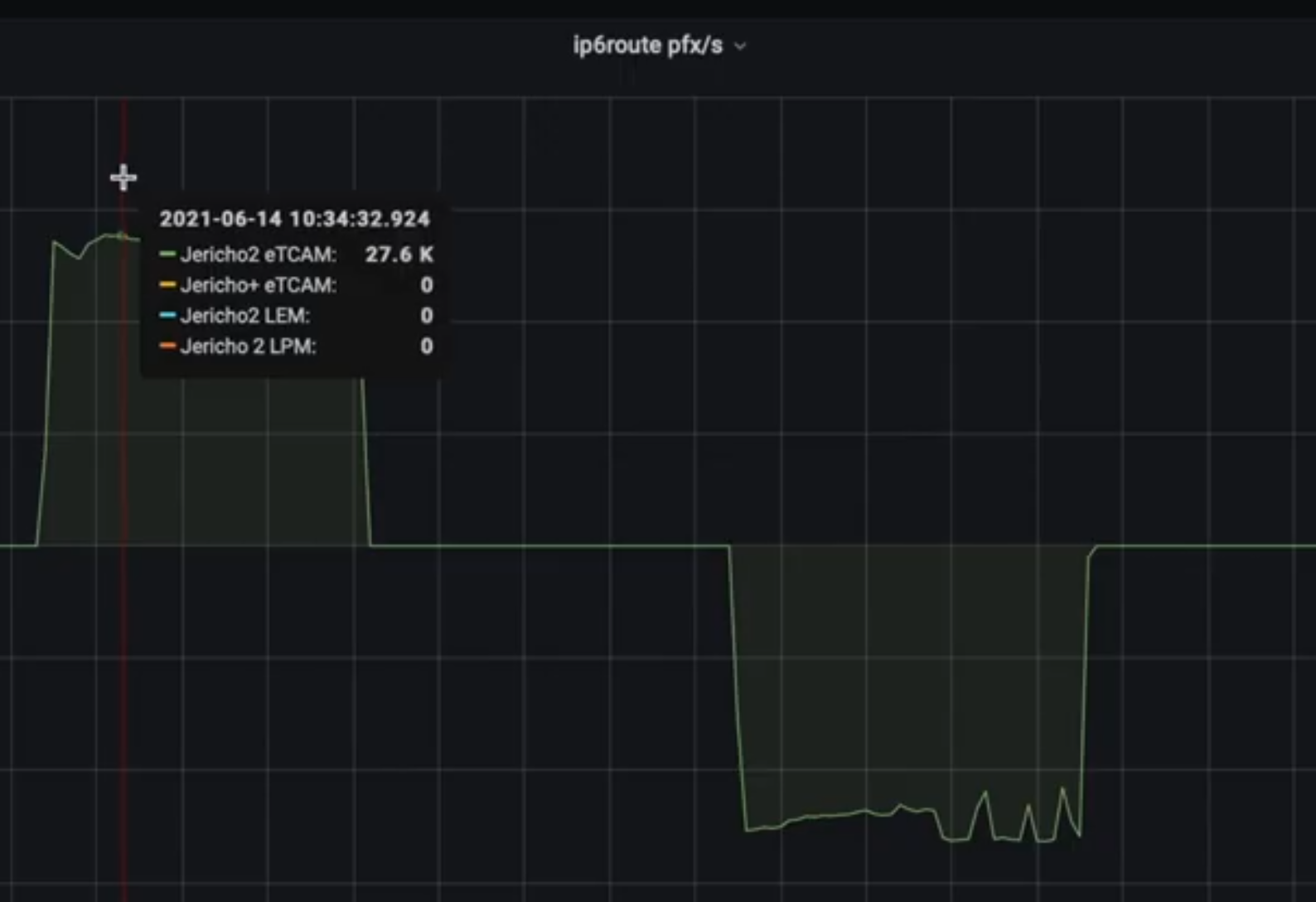Click the 2021-06-14 10:34:32.924 tooltip timestamp
Screen dimensions: 1316x902
click(294, 219)
